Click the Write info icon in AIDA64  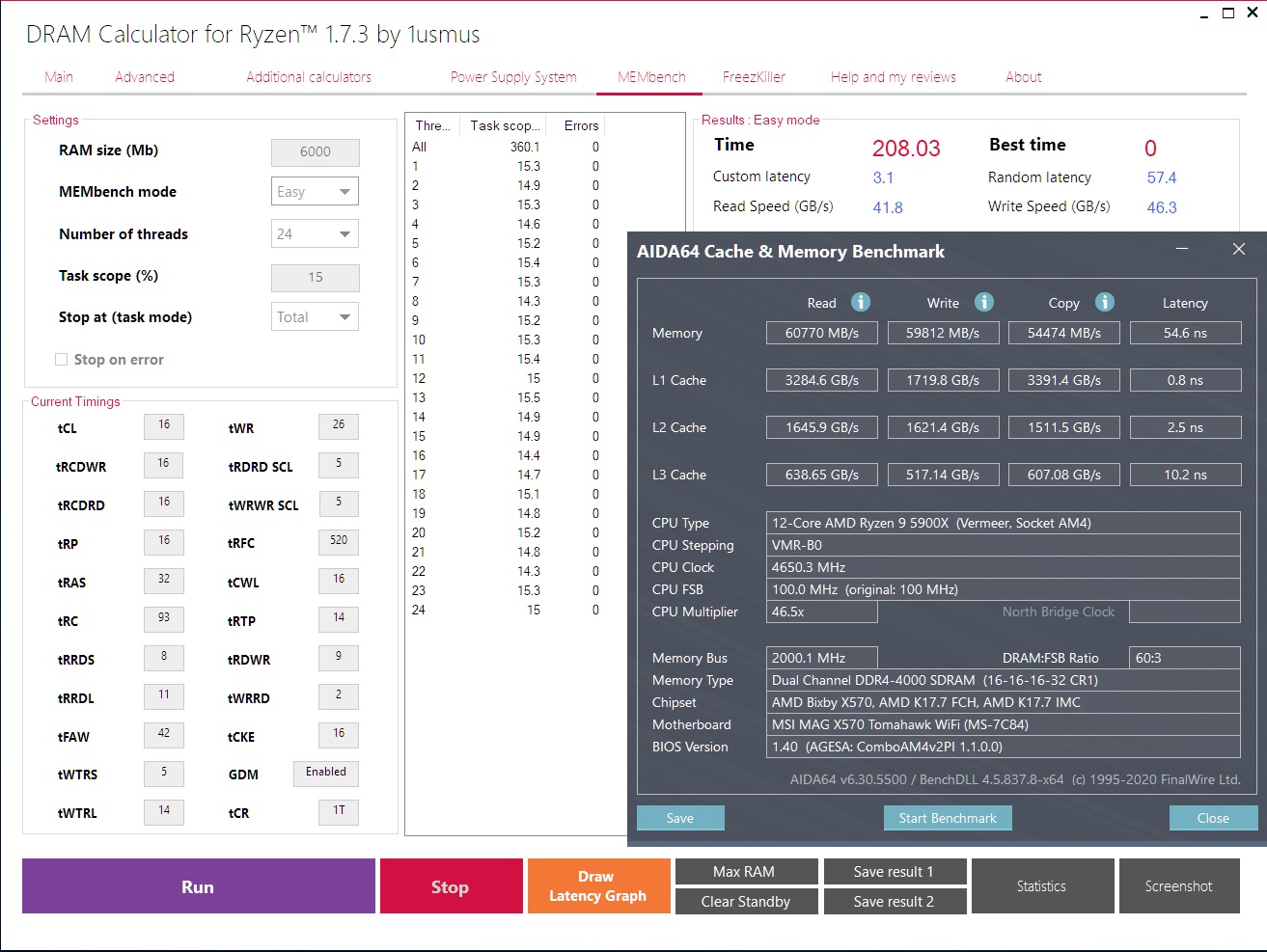tap(984, 302)
